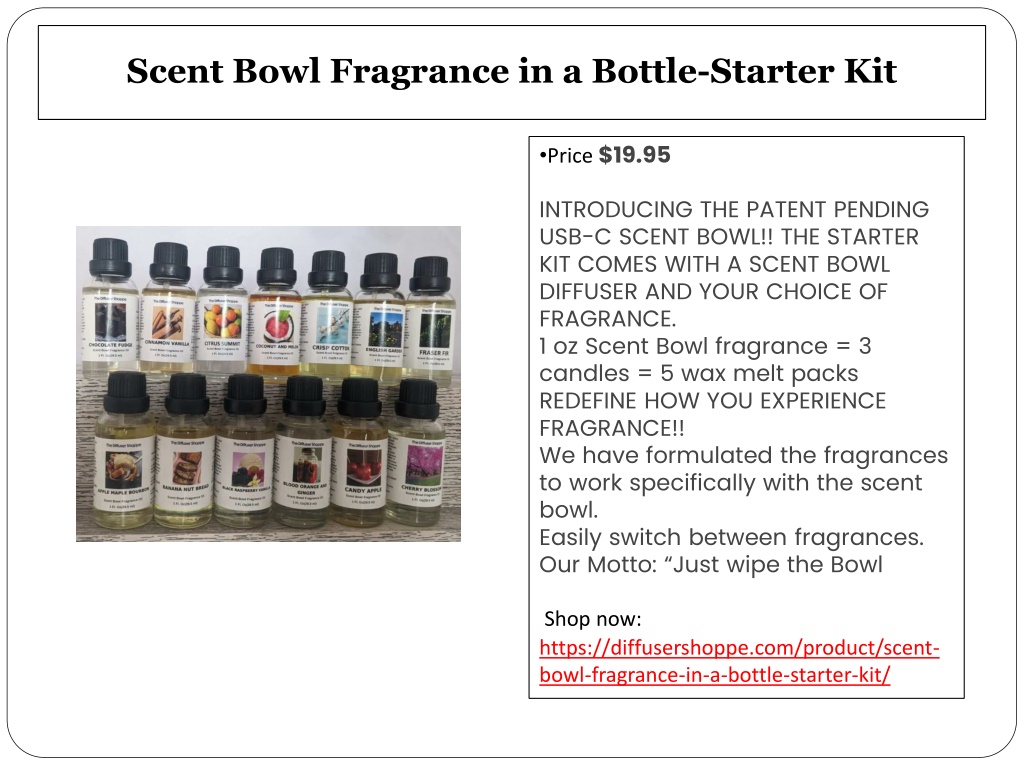Select the Apple Maple Bourbon bottle

tap(125, 450)
